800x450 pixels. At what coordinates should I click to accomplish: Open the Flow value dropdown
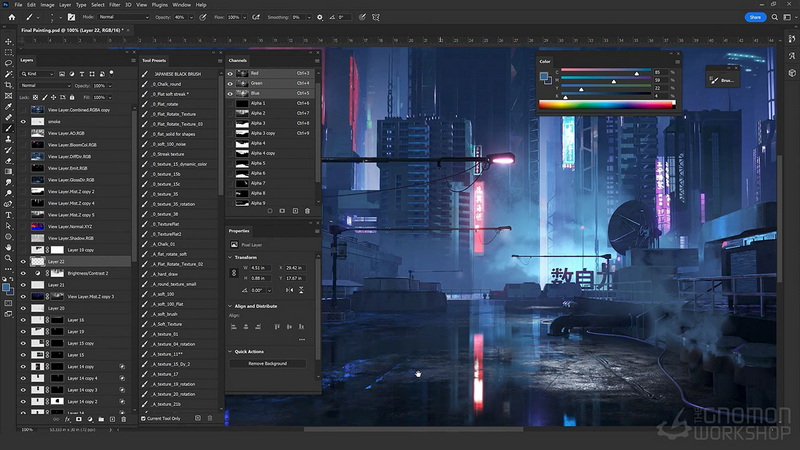click(x=245, y=17)
